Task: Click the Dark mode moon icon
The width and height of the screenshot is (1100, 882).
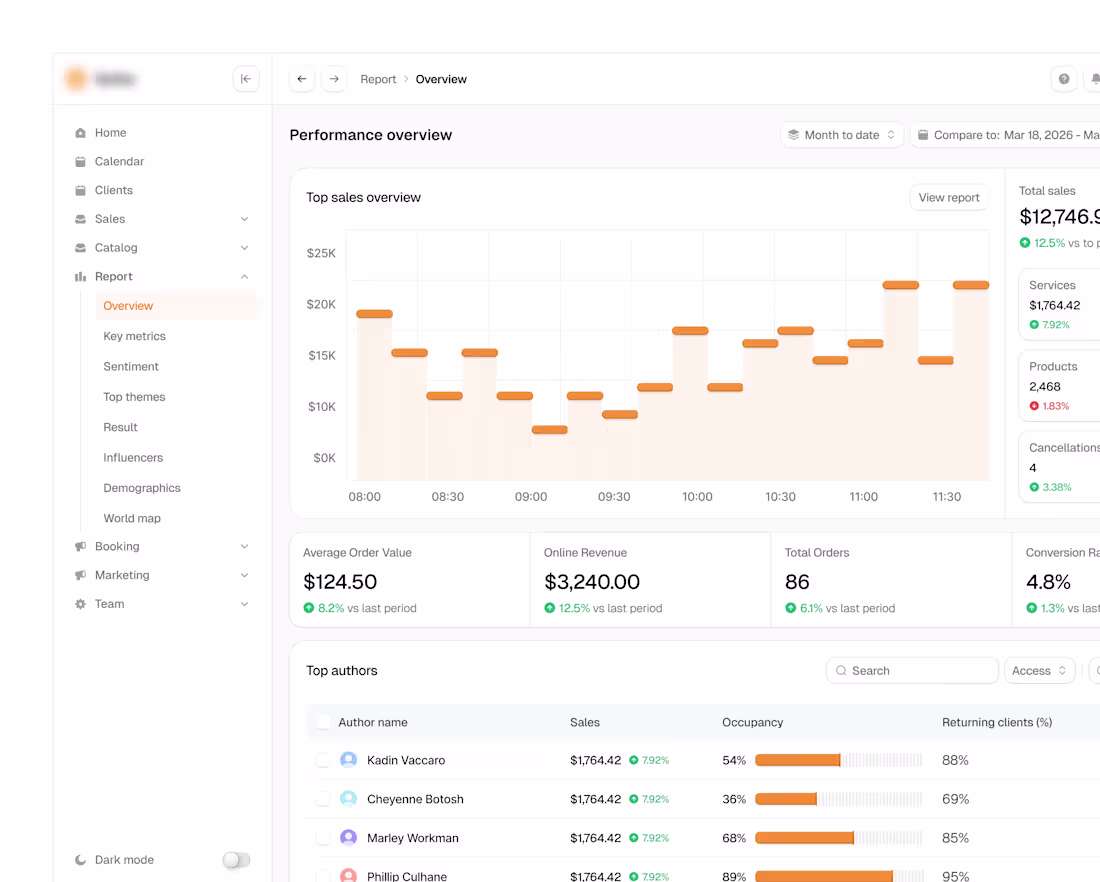Action: tap(81, 860)
